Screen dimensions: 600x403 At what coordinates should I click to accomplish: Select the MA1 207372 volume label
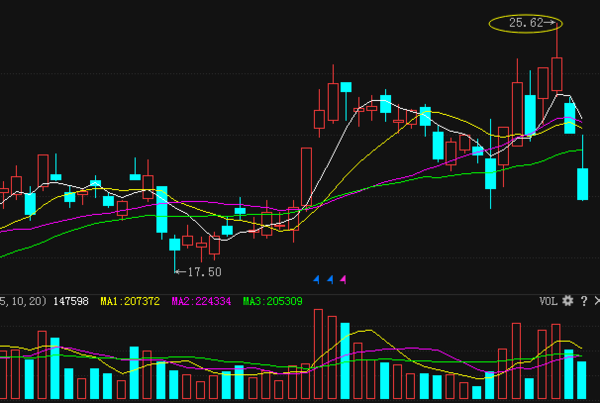tap(130, 301)
